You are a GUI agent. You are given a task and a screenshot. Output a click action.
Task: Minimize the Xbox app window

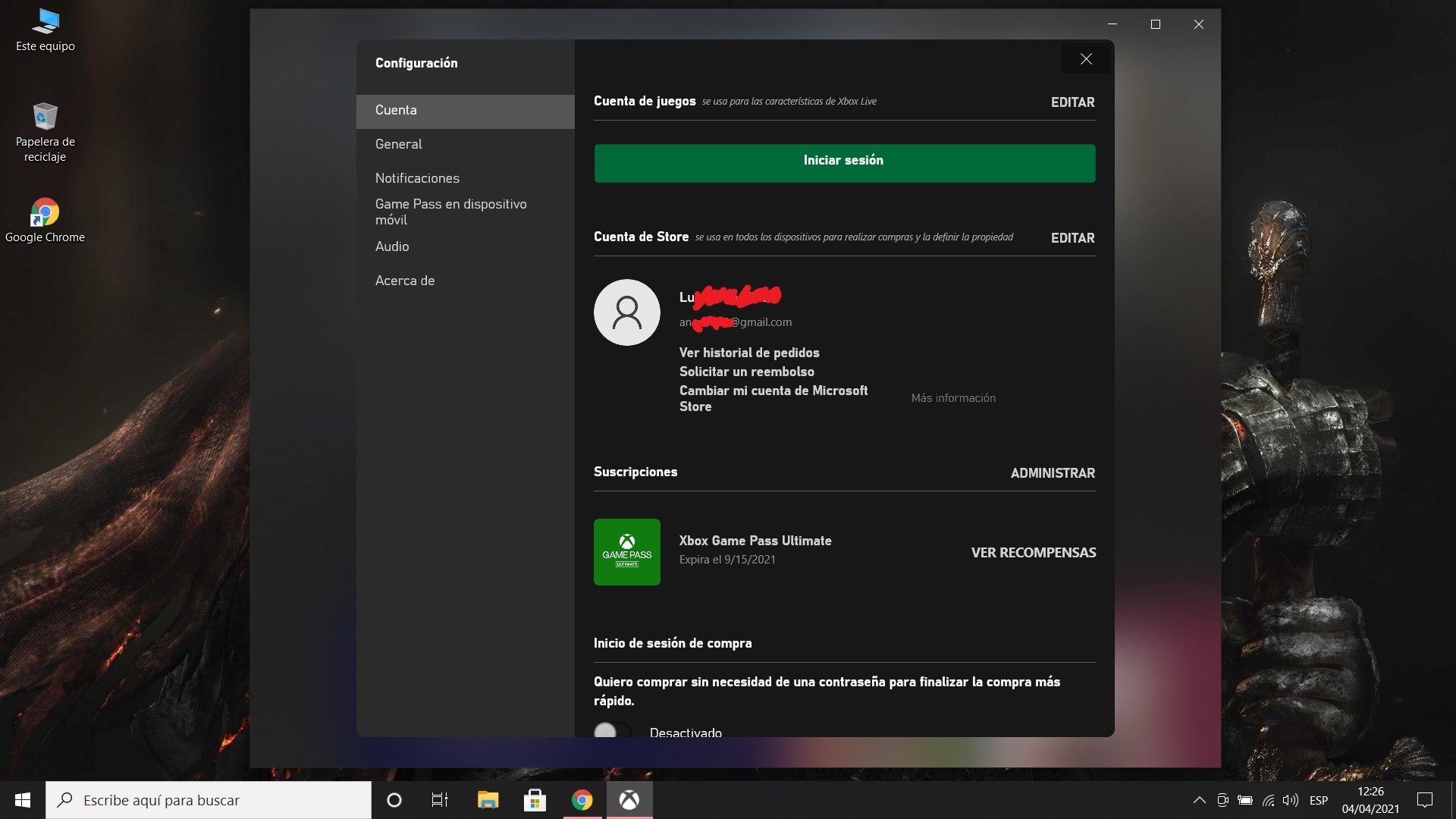[1112, 24]
